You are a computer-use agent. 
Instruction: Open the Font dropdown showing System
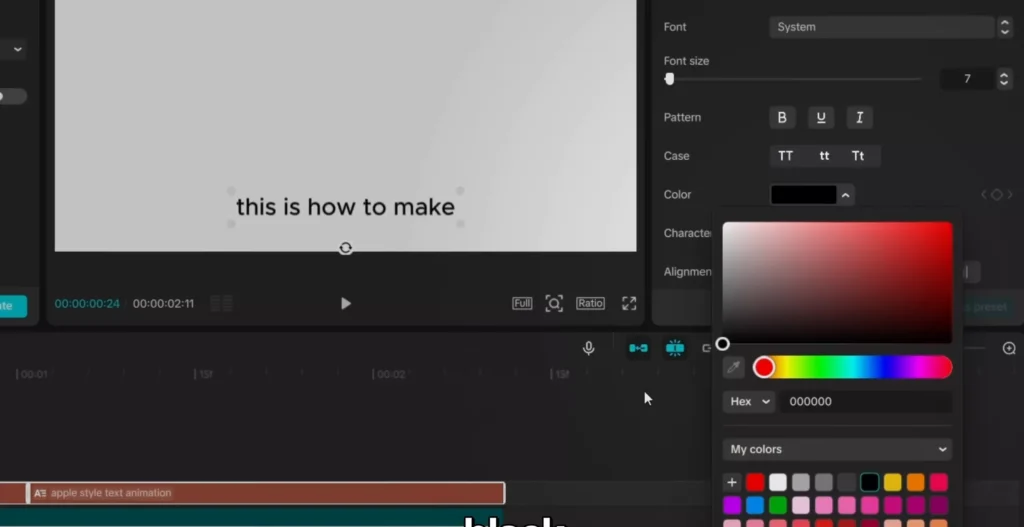882,27
